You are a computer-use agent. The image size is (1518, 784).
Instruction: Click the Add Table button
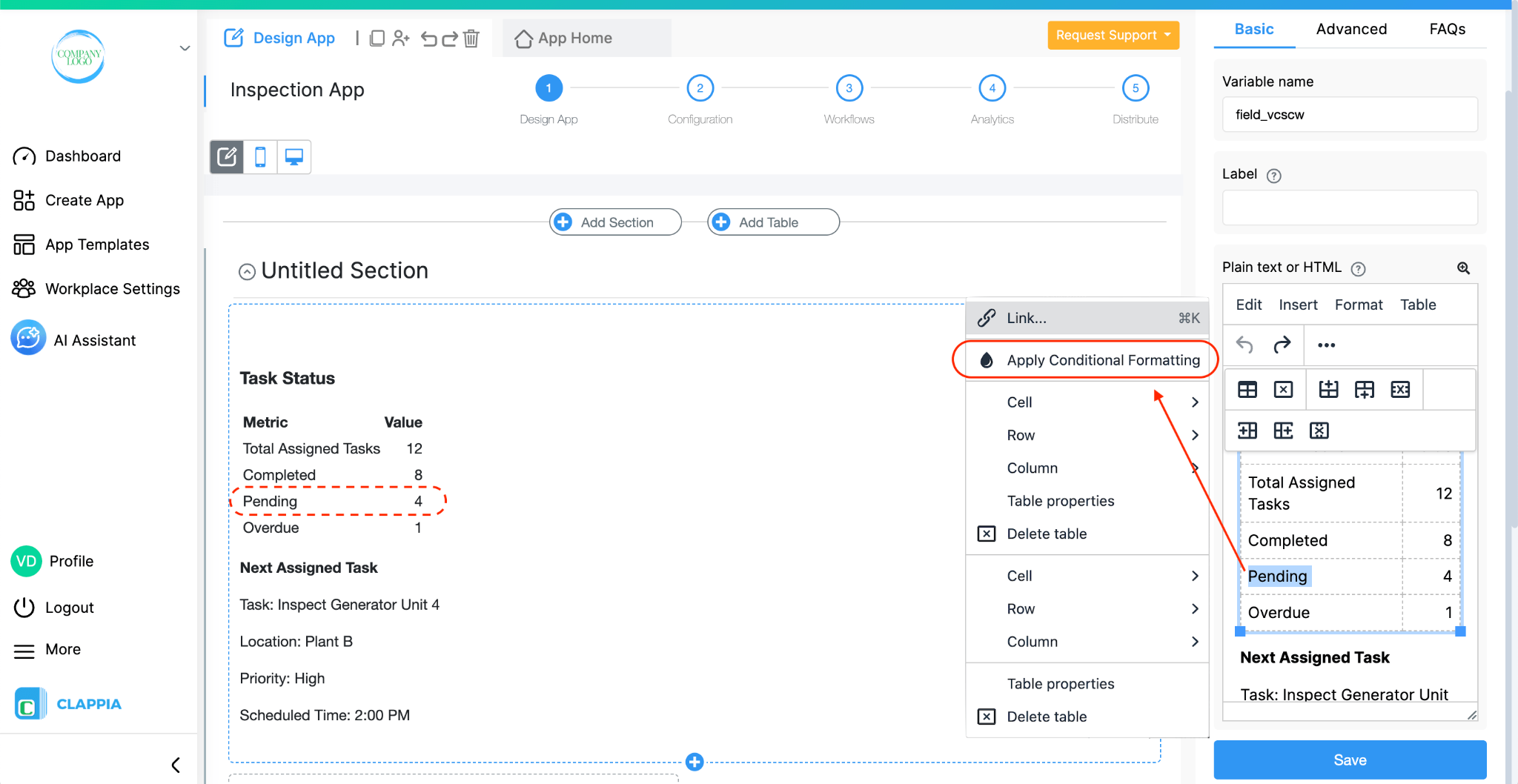[x=773, y=222]
